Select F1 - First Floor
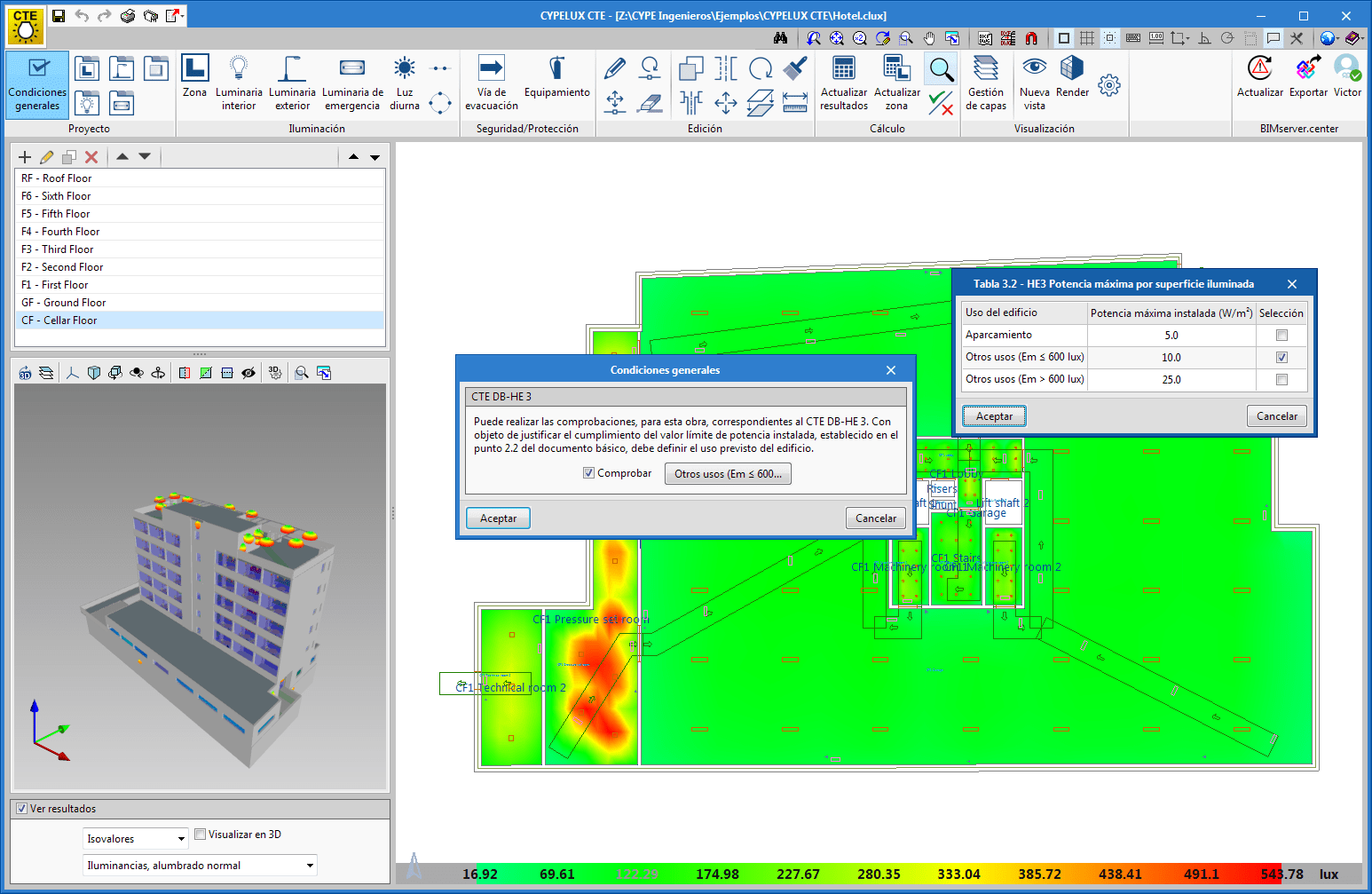Screen dimensions: 1372x894 click(200, 285)
